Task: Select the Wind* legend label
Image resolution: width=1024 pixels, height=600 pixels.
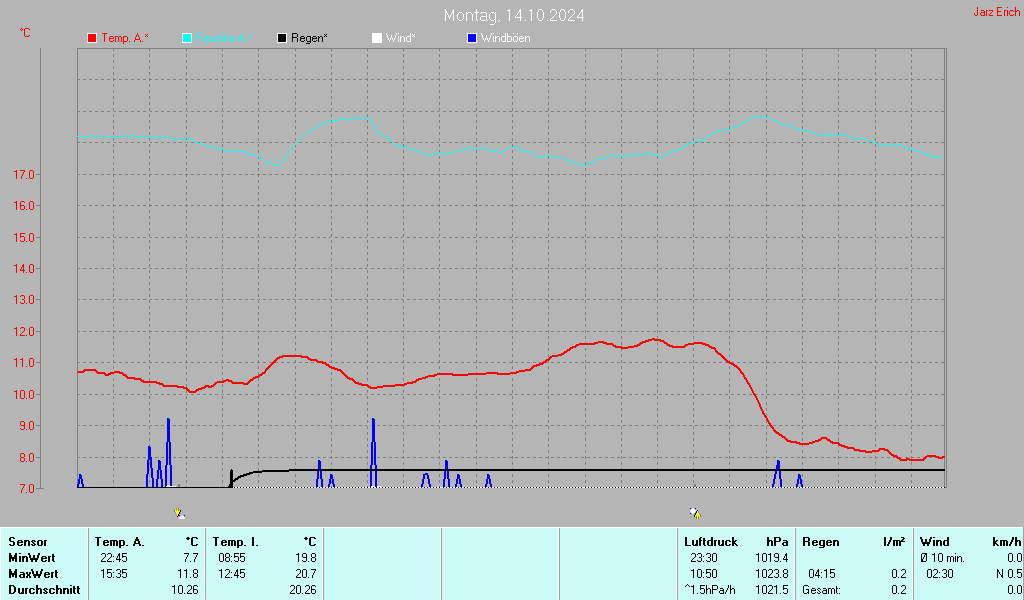Action: point(401,38)
